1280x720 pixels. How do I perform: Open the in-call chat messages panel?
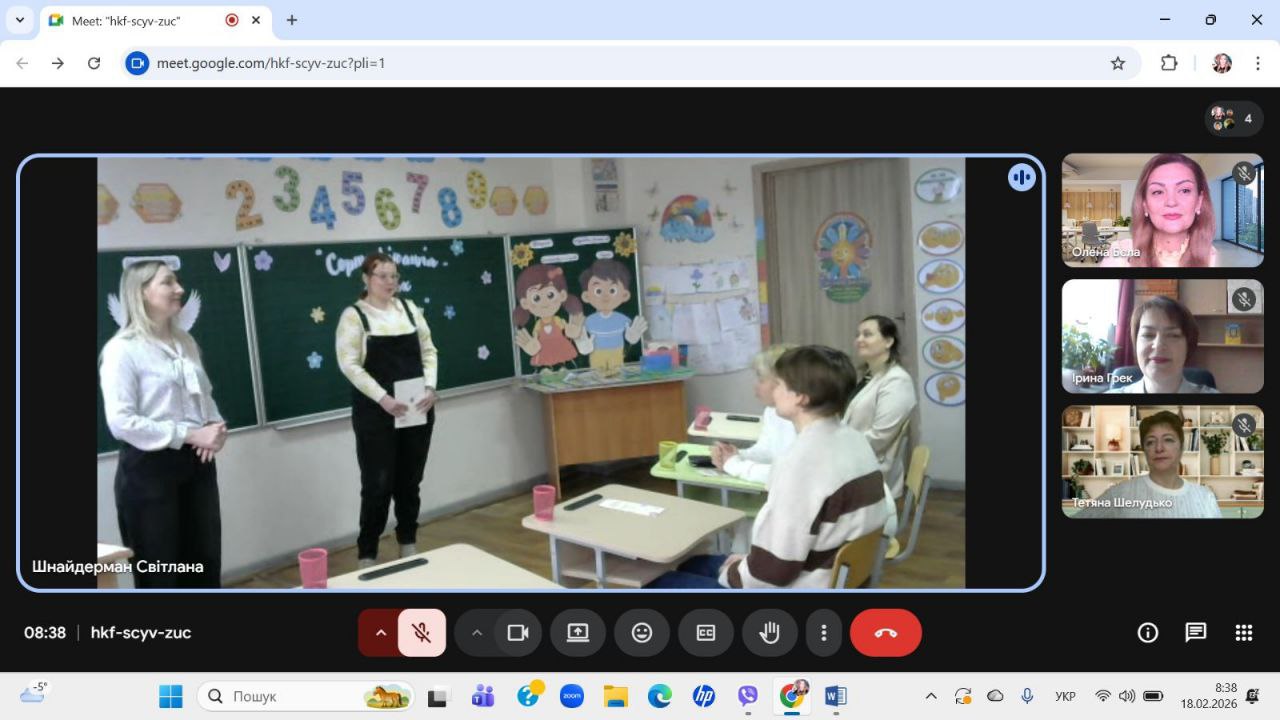click(1195, 632)
